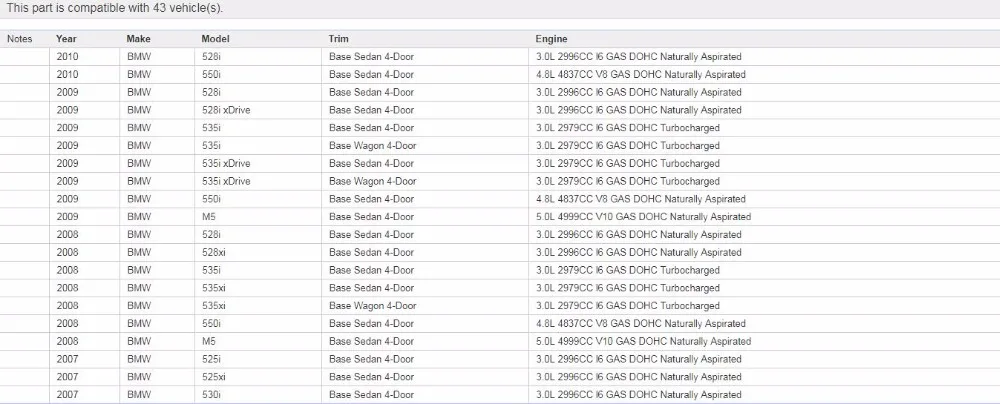Image resolution: width=1000 pixels, height=404 pixels.
Task: Click the Model column header
Action: click(x=216, y=39)
